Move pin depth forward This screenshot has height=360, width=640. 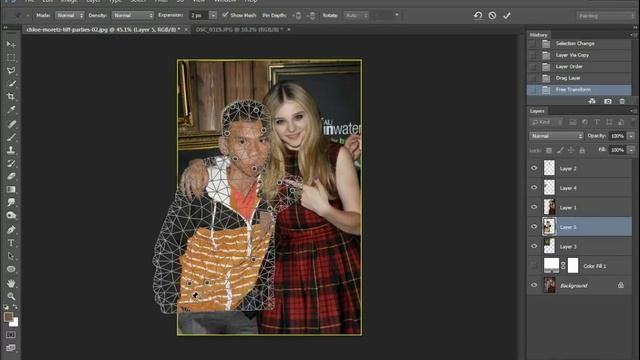coord(298,16)
